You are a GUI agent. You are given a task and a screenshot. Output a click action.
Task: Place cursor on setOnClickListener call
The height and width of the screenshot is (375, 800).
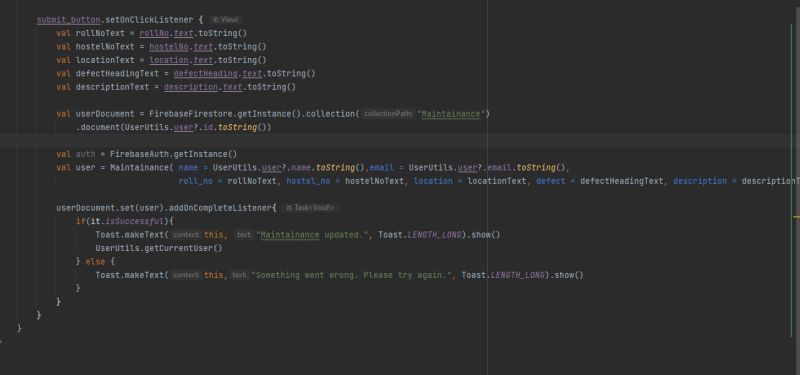pyautogui.click(x=149, y=20)
